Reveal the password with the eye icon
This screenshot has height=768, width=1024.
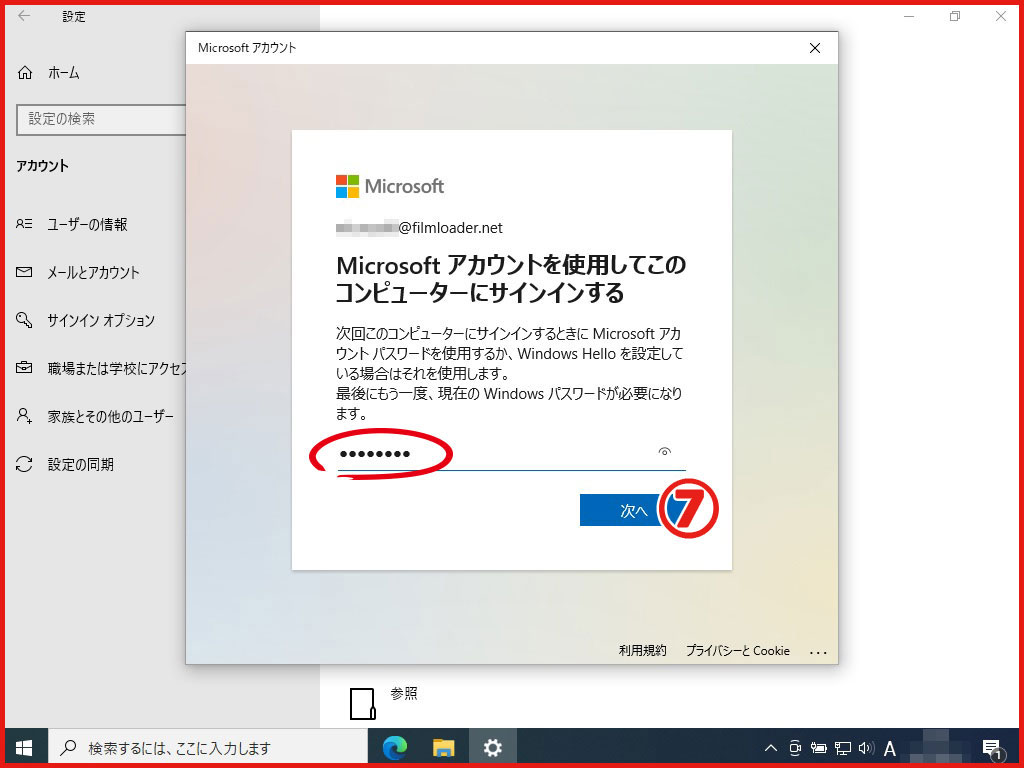664,451
